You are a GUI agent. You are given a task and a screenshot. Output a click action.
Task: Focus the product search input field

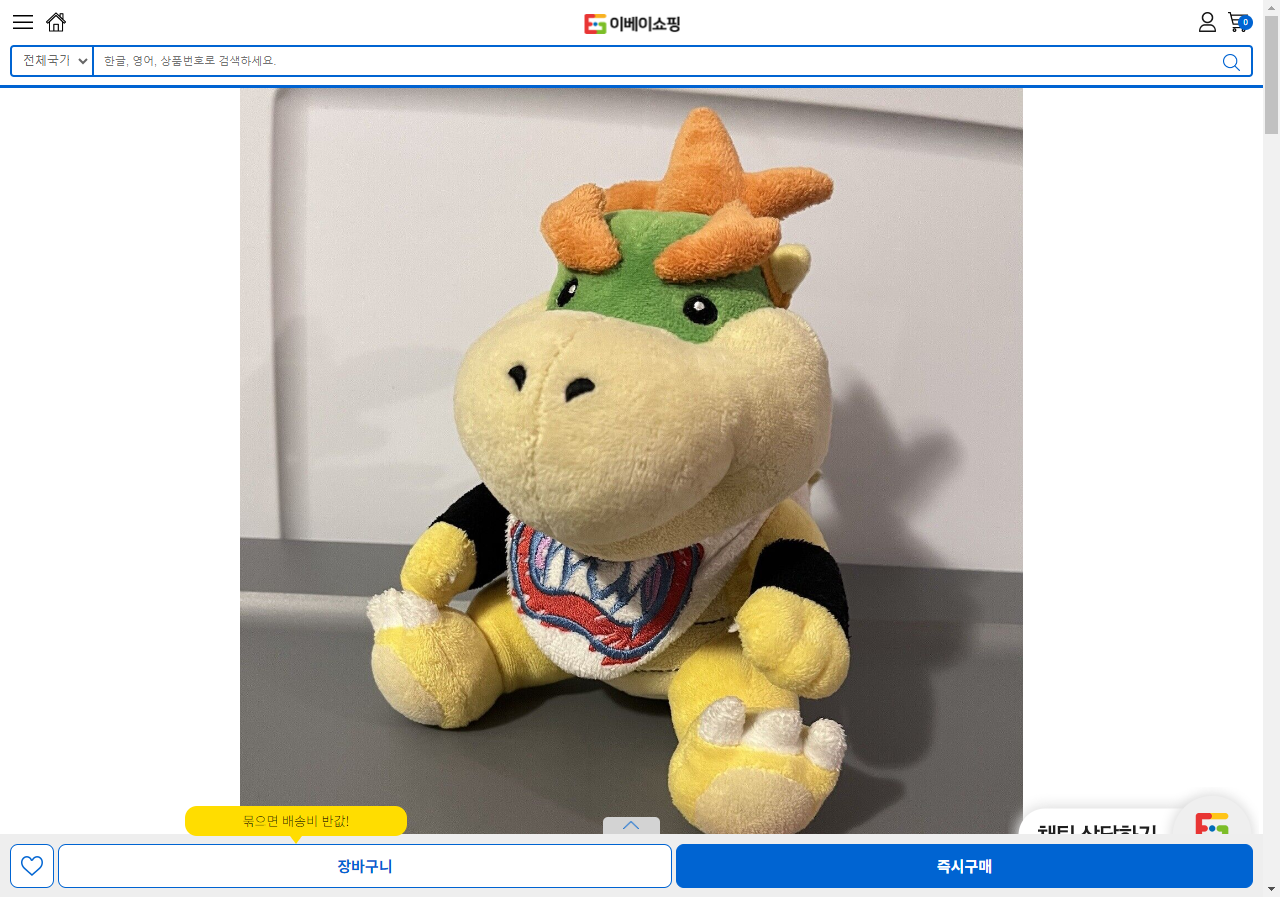[x=654, y=61]
